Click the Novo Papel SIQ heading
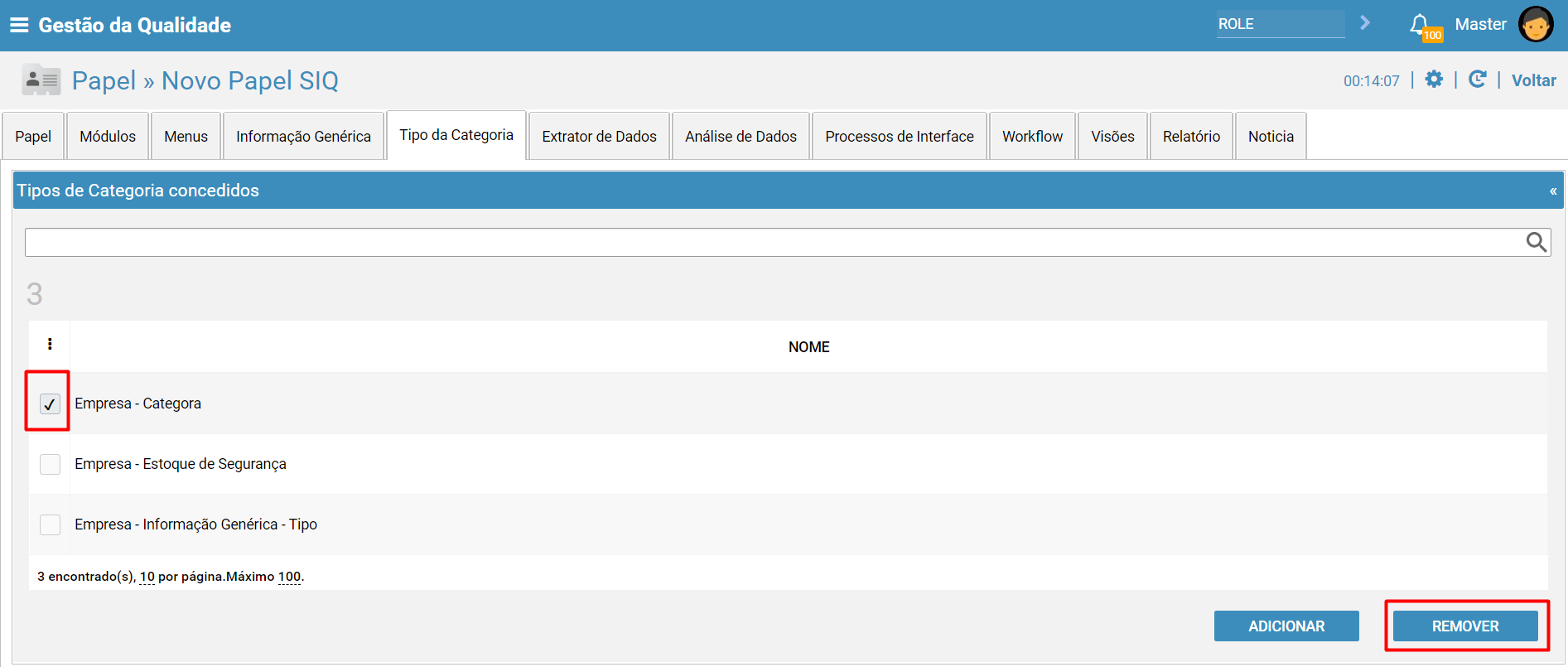The height and width of the screenshot is (667, 1568). click(250, 80)
